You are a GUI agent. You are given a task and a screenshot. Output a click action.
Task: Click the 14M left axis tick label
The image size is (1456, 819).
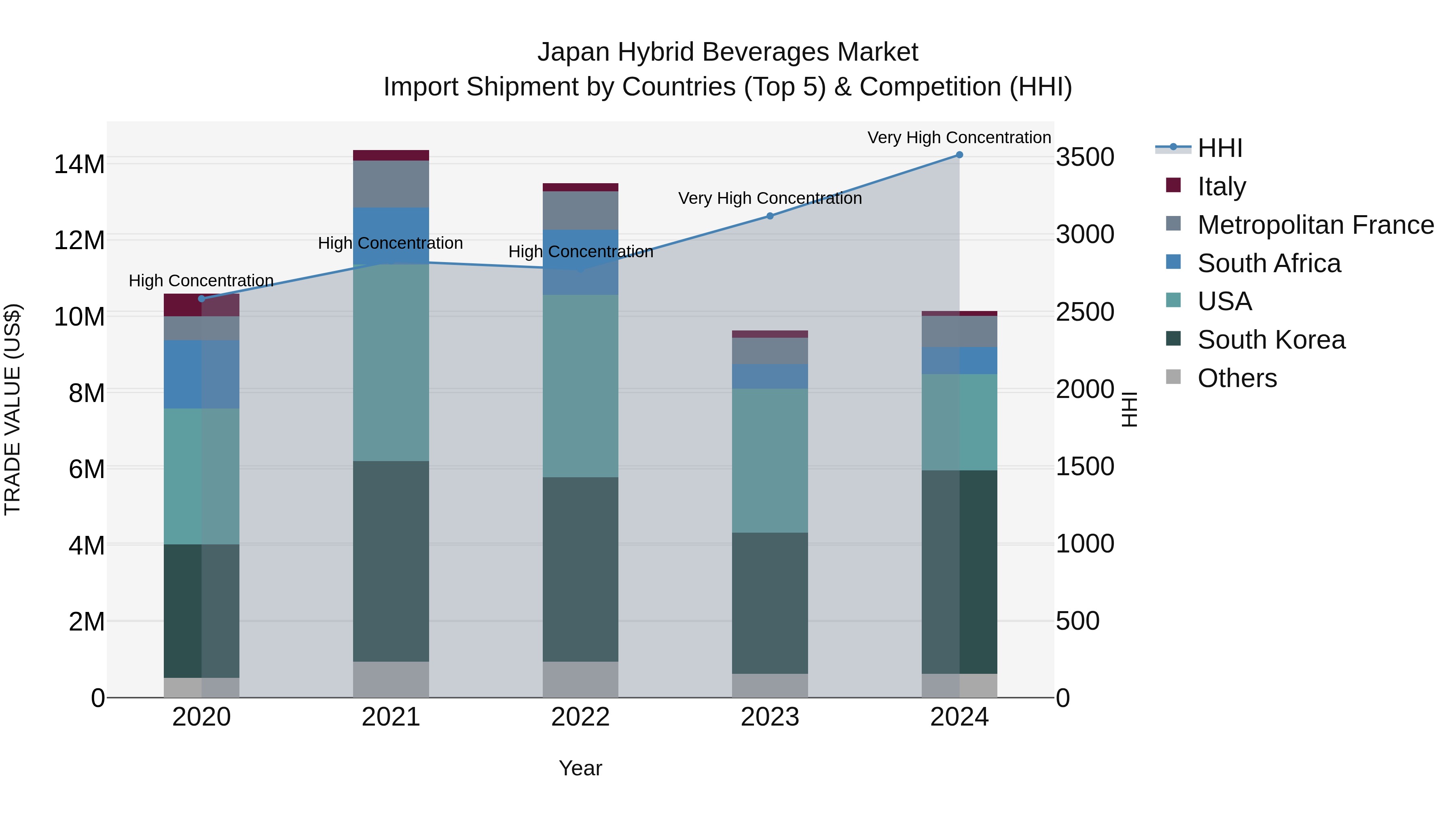coord(79,165)
